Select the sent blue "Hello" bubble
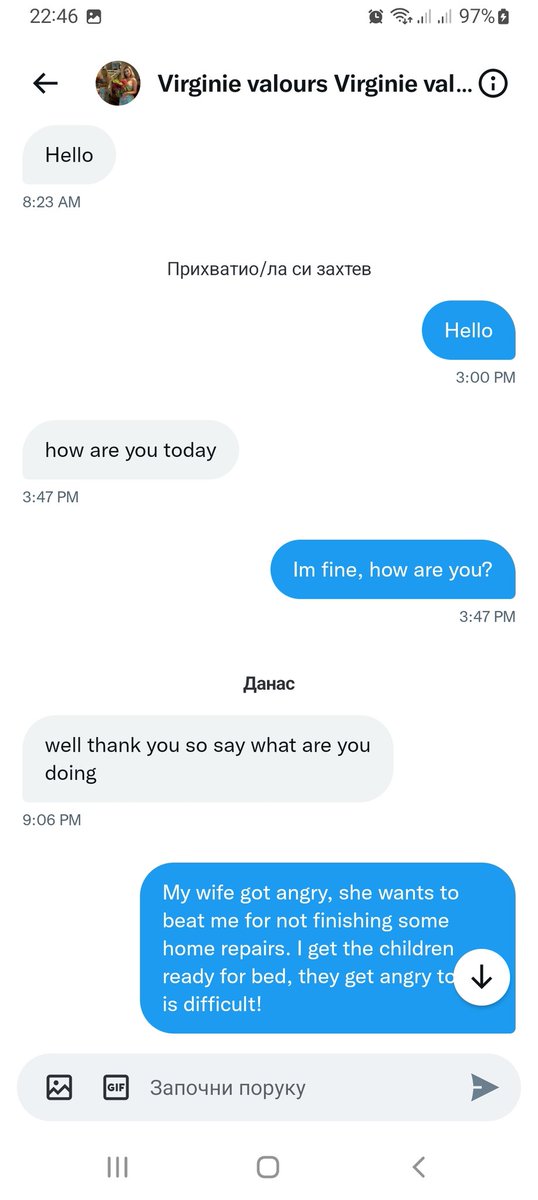This screenshot has height=1200, width=538. 469,330
